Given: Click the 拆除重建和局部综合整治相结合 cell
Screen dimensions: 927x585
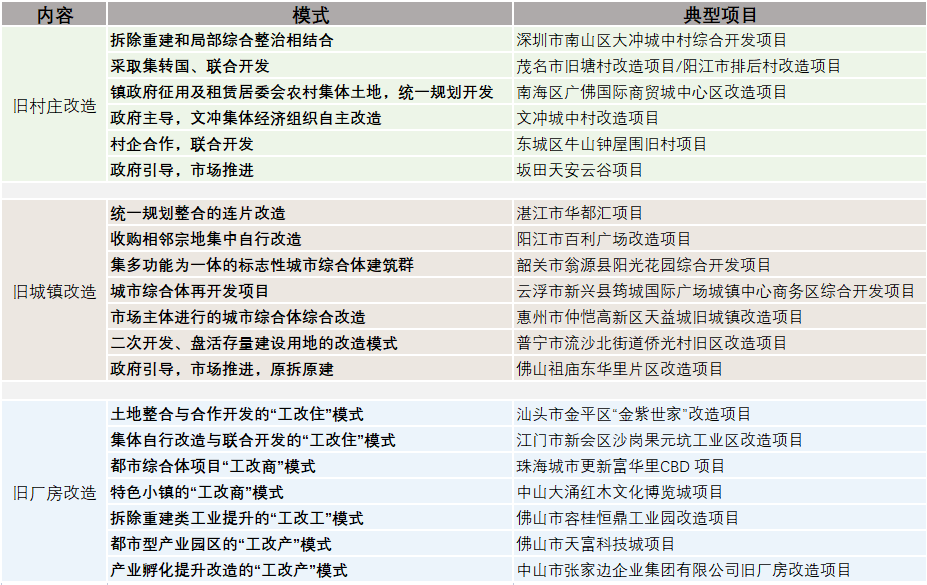Looking at the screenshot, I should coord(222,41).
